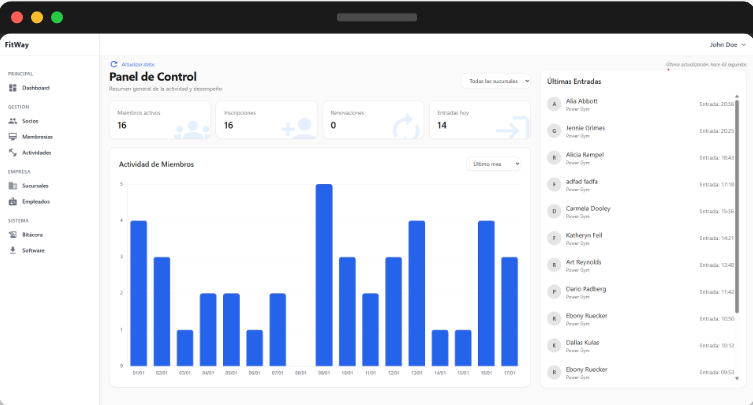
Task: Click the G avatar next to Jennie Grimes
Action: [554, 131]
